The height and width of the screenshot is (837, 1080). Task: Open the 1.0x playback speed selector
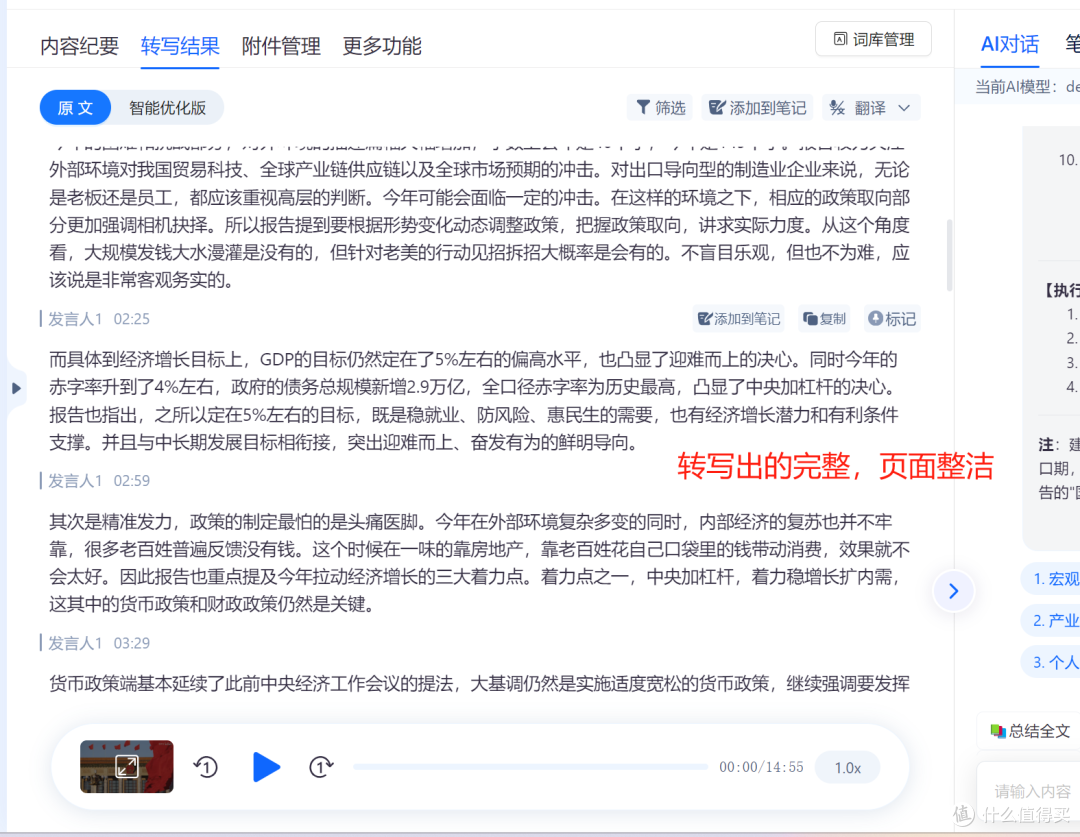847,767
